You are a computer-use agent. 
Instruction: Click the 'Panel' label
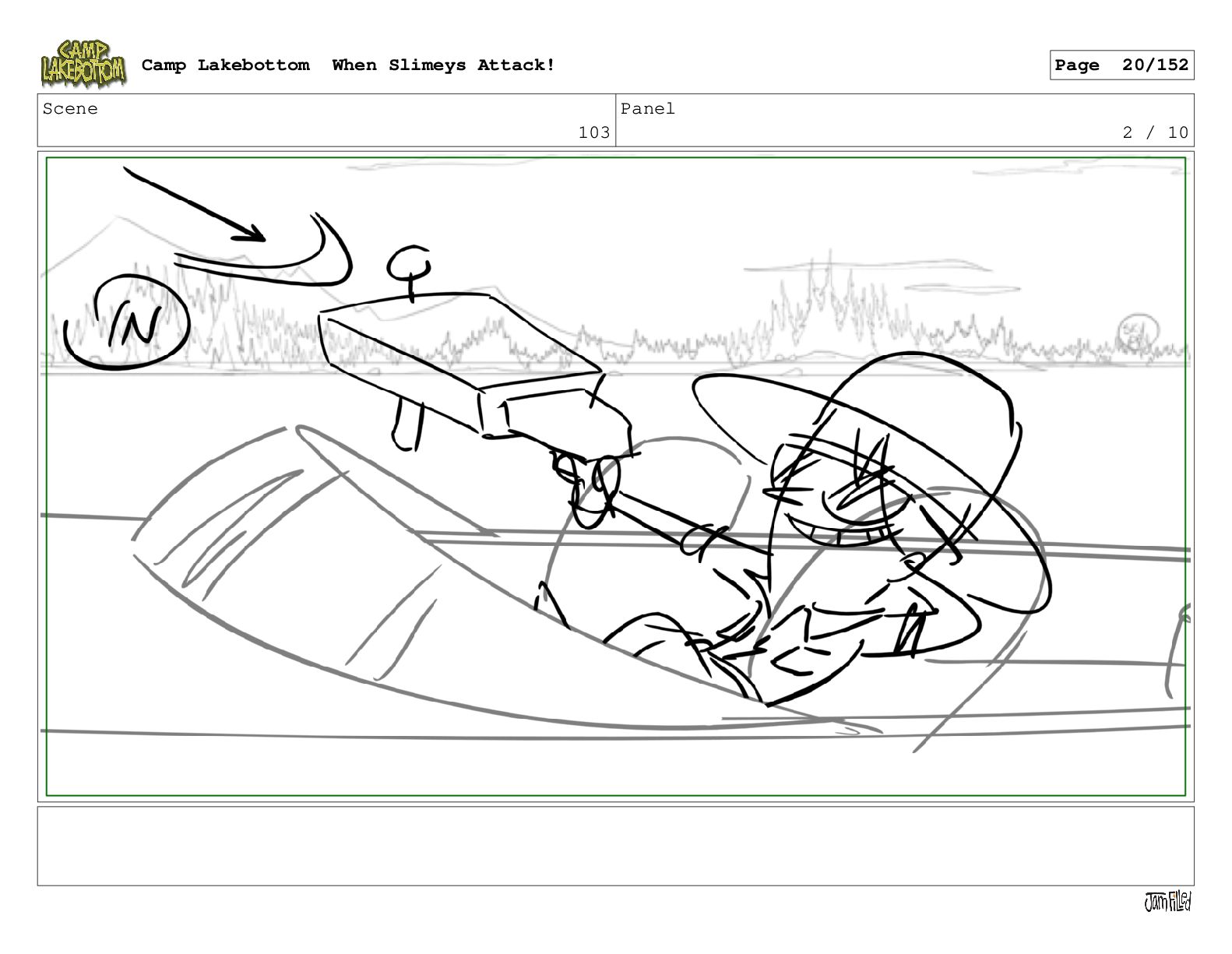648,109
